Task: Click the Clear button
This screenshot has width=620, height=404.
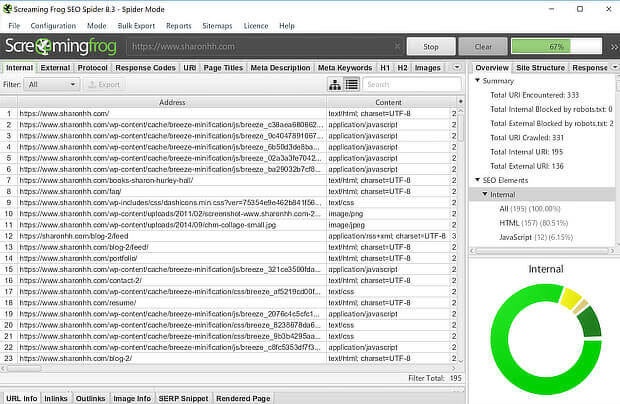Action: tap(483, 47)
